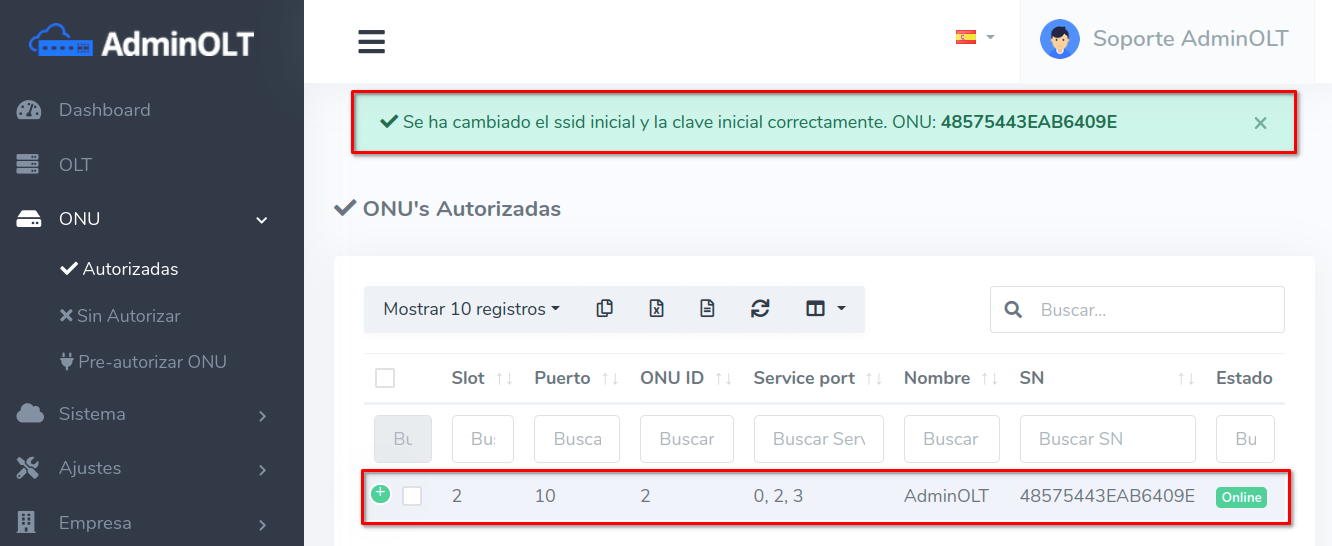Open the column visibility dropdown

(x=825, y=309)
